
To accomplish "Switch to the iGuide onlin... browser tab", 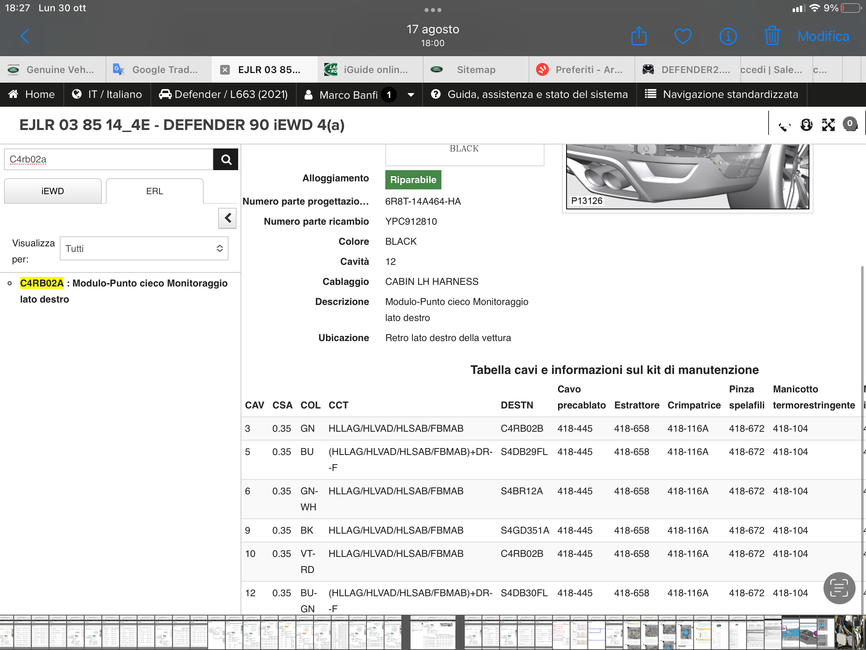I will [370, 70].
